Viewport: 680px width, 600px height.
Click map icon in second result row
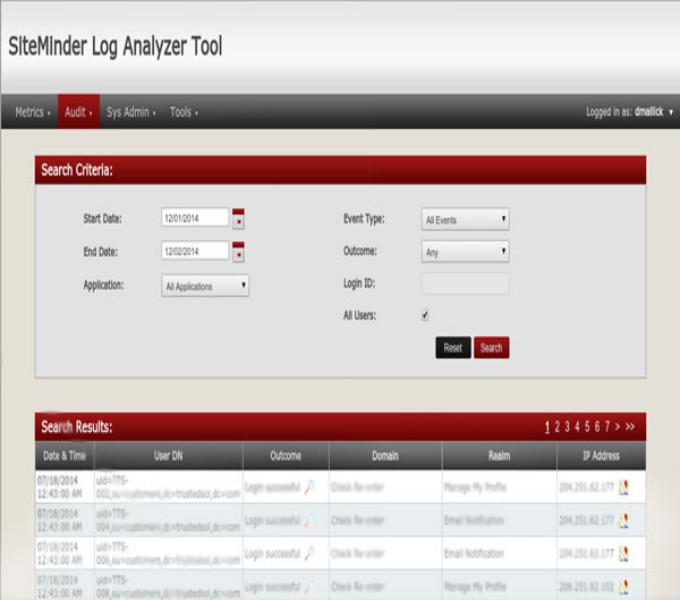(623, 520)
